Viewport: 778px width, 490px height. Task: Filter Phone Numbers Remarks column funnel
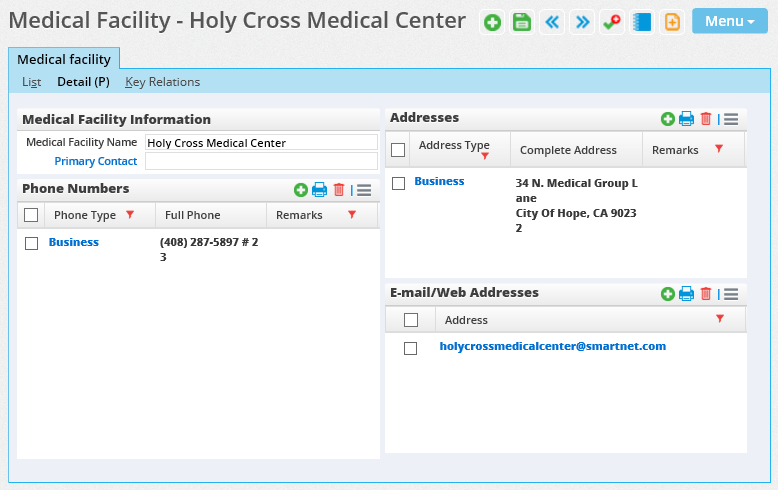[352, 215]
